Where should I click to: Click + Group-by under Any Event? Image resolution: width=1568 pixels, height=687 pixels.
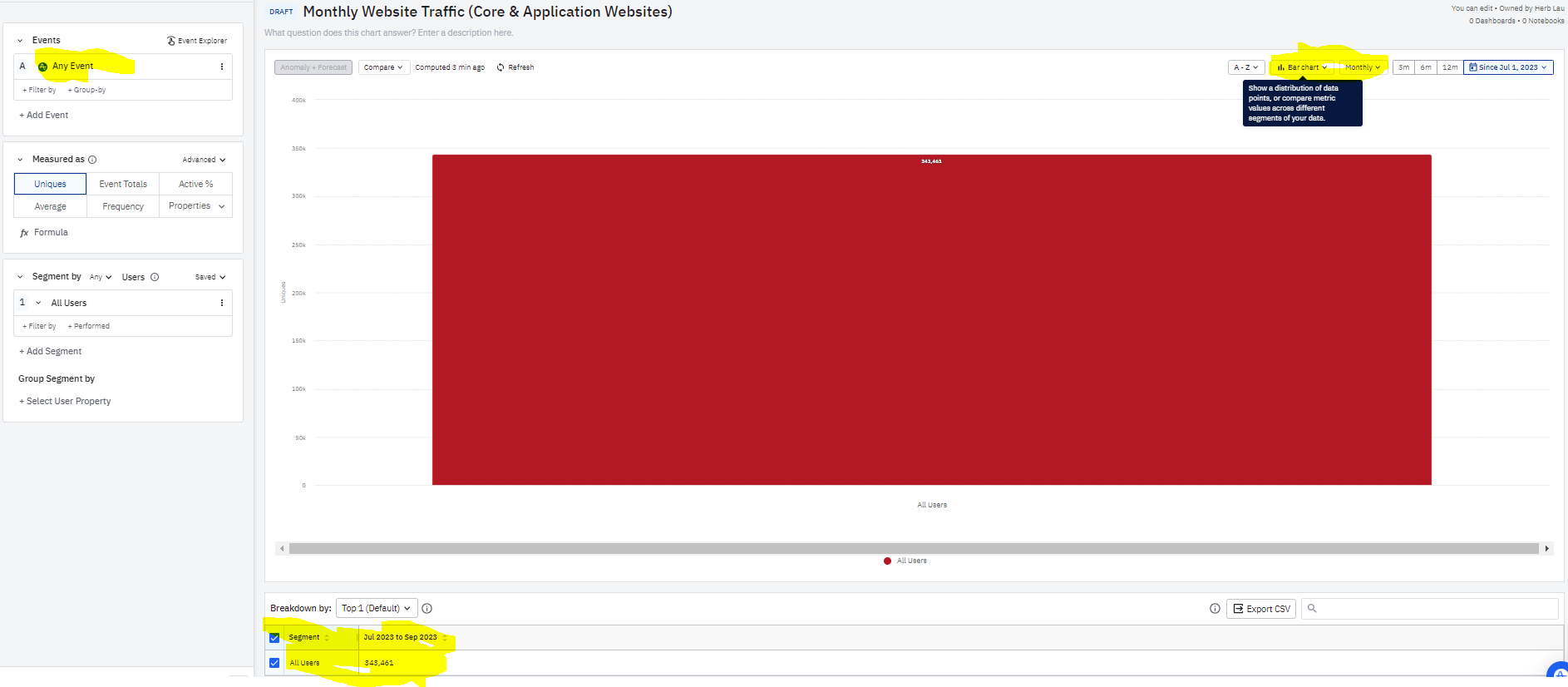[x=86, y=90]
